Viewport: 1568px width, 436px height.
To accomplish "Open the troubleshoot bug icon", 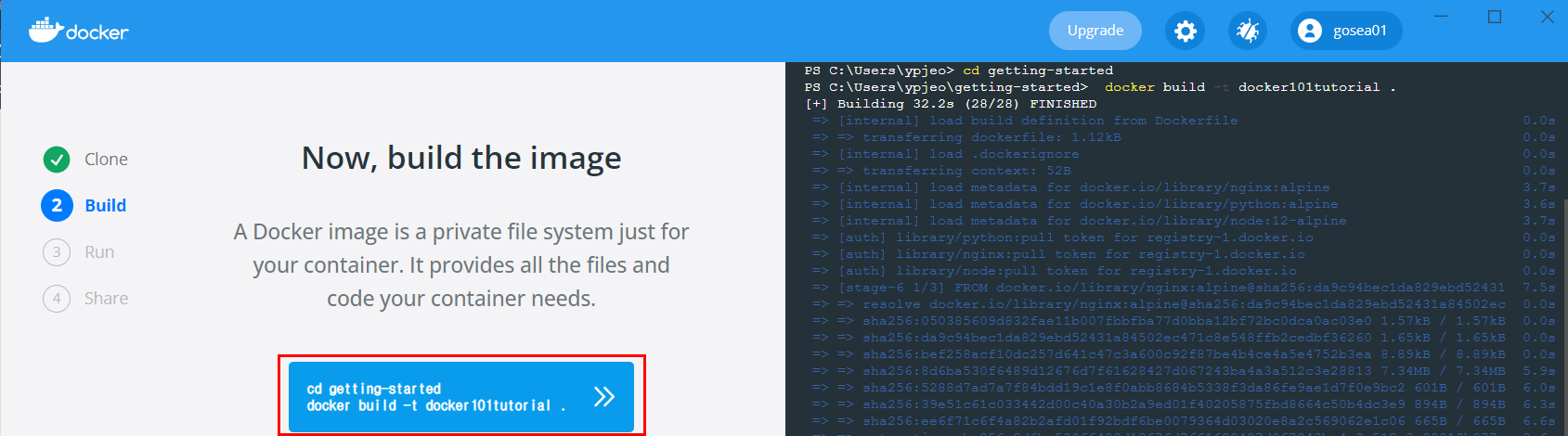I will 1248,31.
